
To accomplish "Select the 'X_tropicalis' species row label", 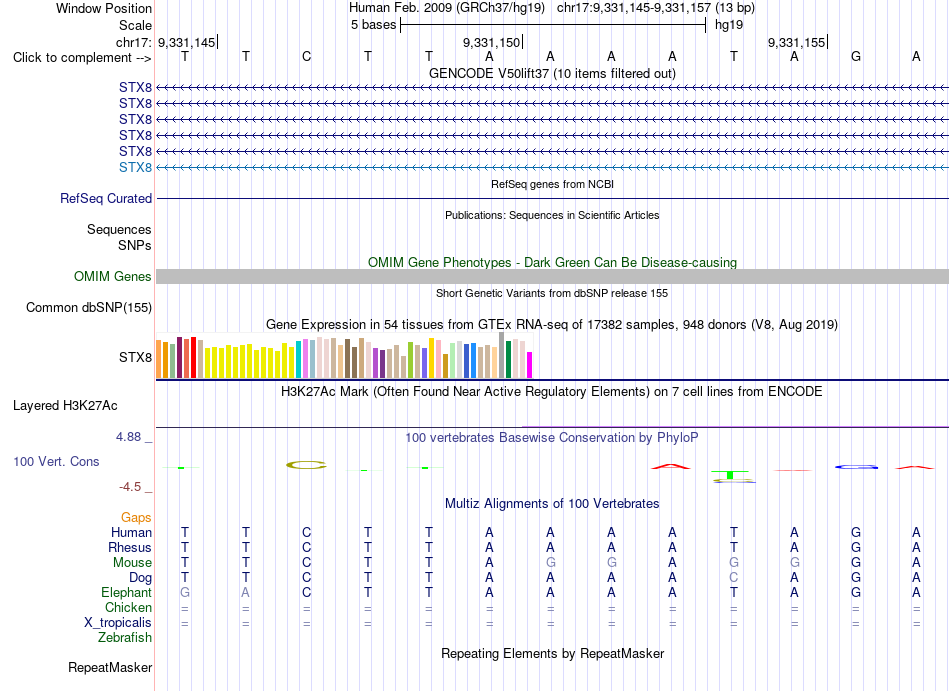I will point(118,623).
